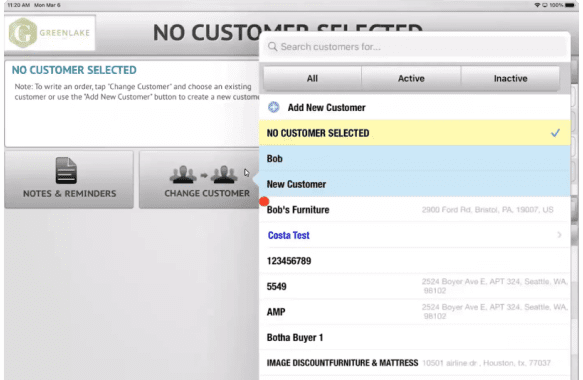The width and height of the screenshot is (583, 380).
Task: Click the NO CUSTOMER SELECTED panel heading
Action: point(74,70)
